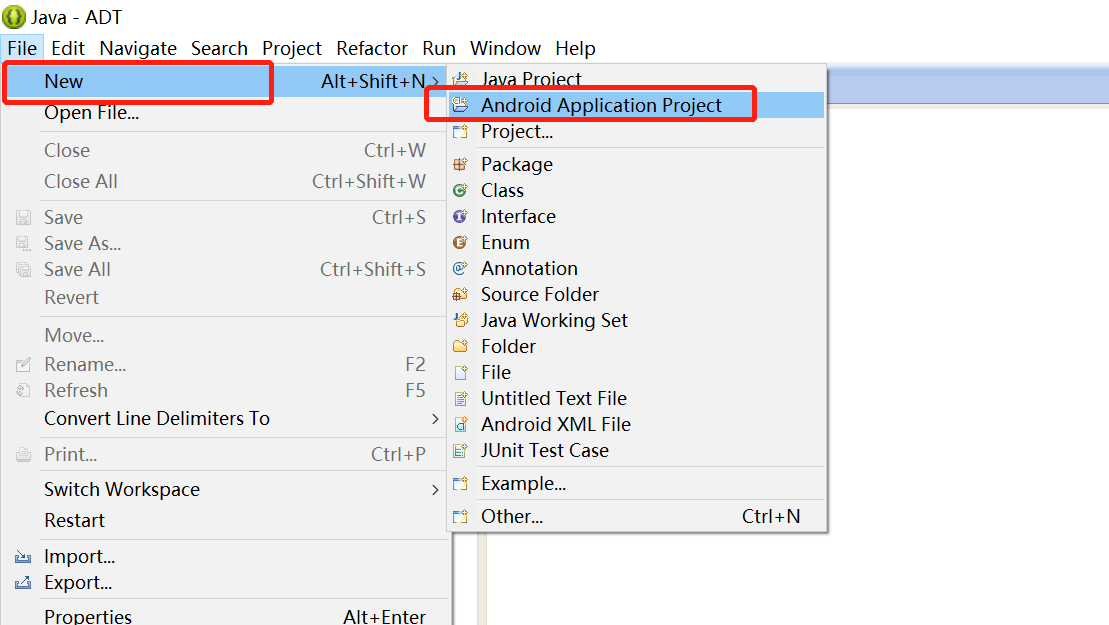Click the green Class icon
The height and width of the screenshot is (625, 1109).
(460, 190)
